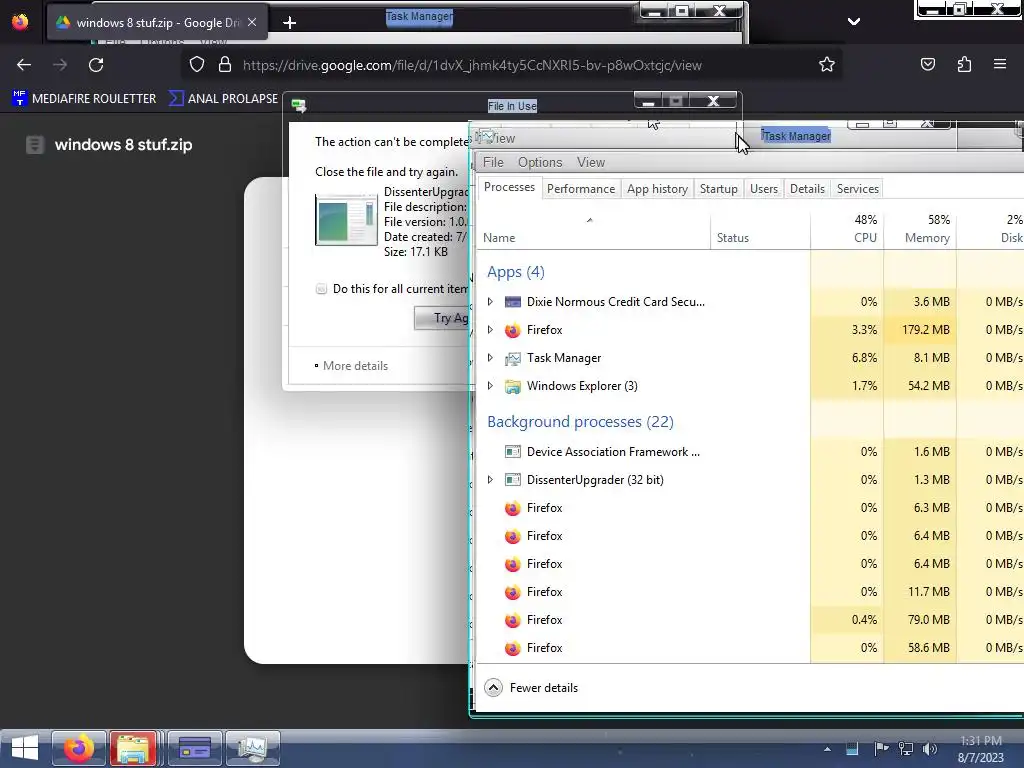
Task: Switch to the Startup tab
Action: click(x=718, y=189)
